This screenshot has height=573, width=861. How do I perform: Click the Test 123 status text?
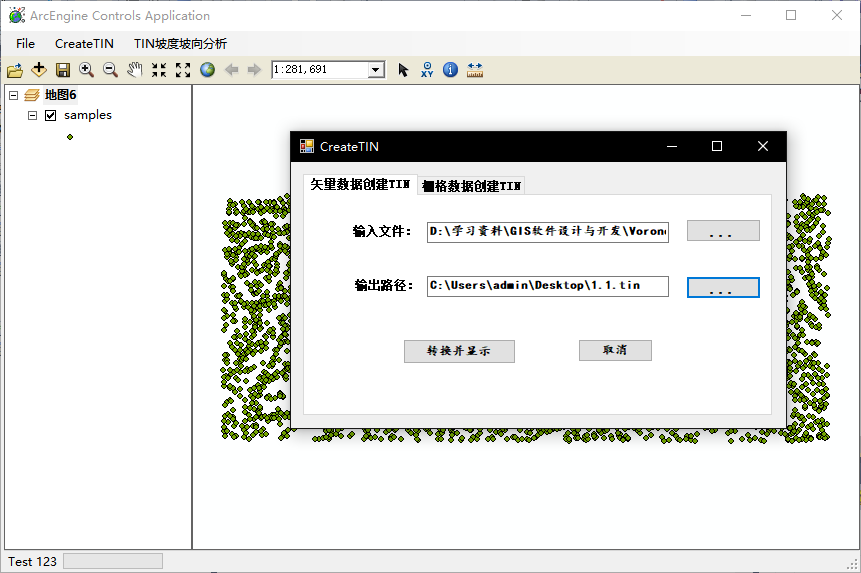point(32,561)
